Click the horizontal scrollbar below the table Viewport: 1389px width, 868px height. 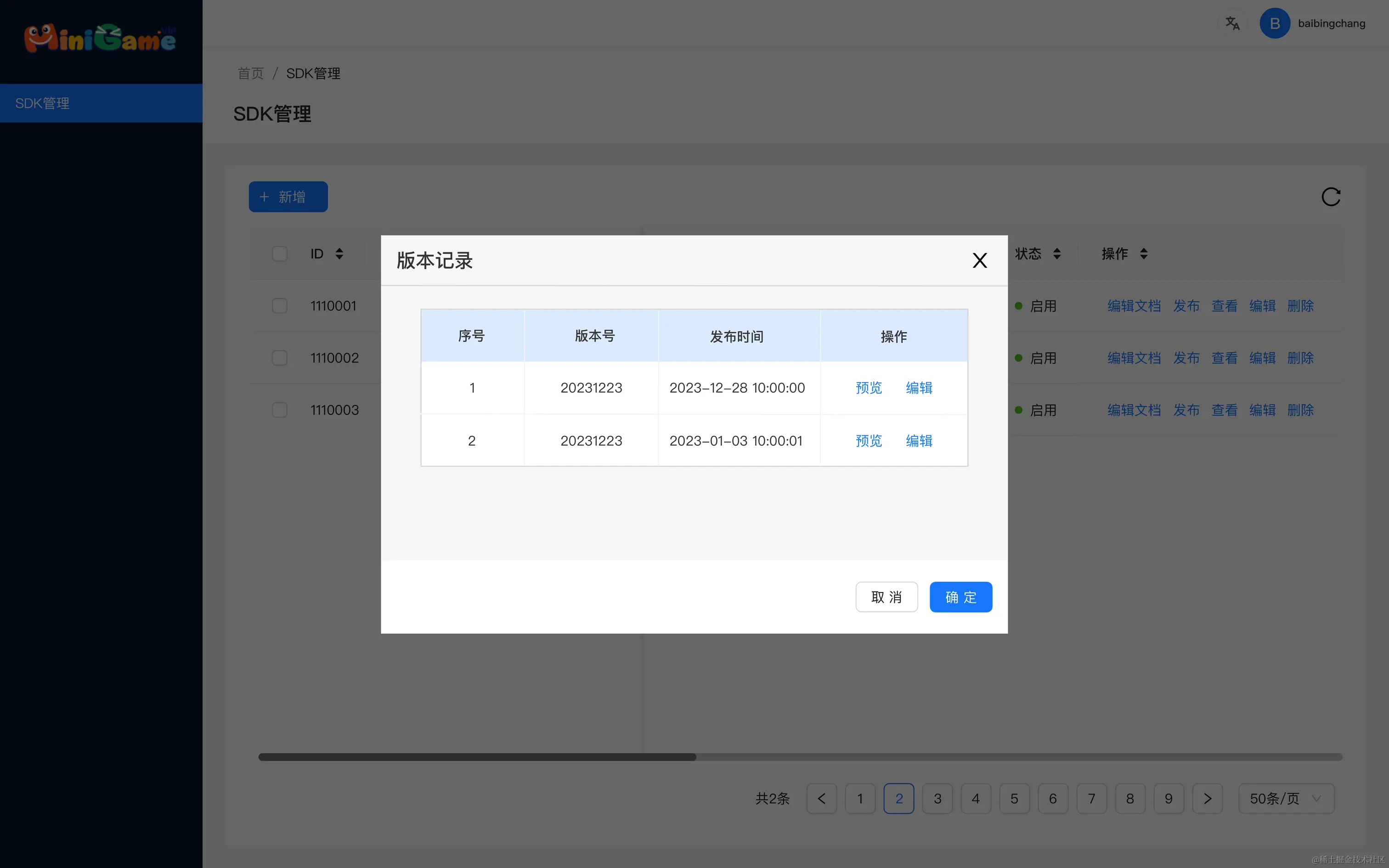coord(476,757)
